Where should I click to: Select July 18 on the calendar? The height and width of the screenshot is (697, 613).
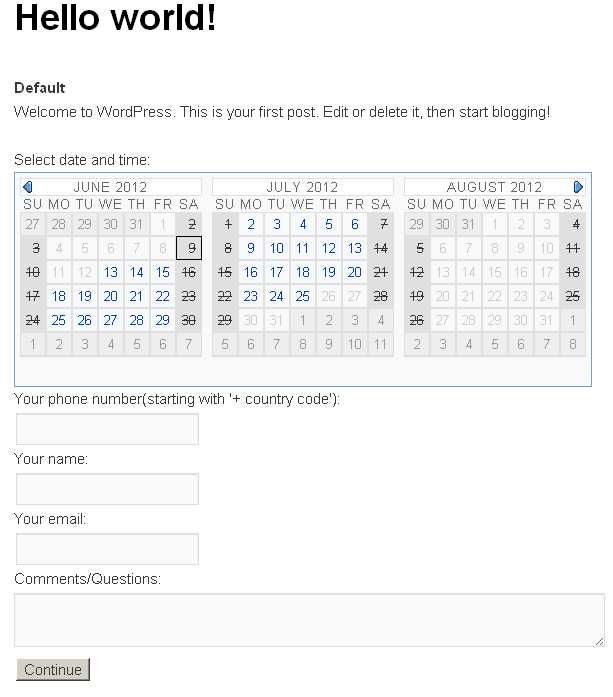coord(303,272)
